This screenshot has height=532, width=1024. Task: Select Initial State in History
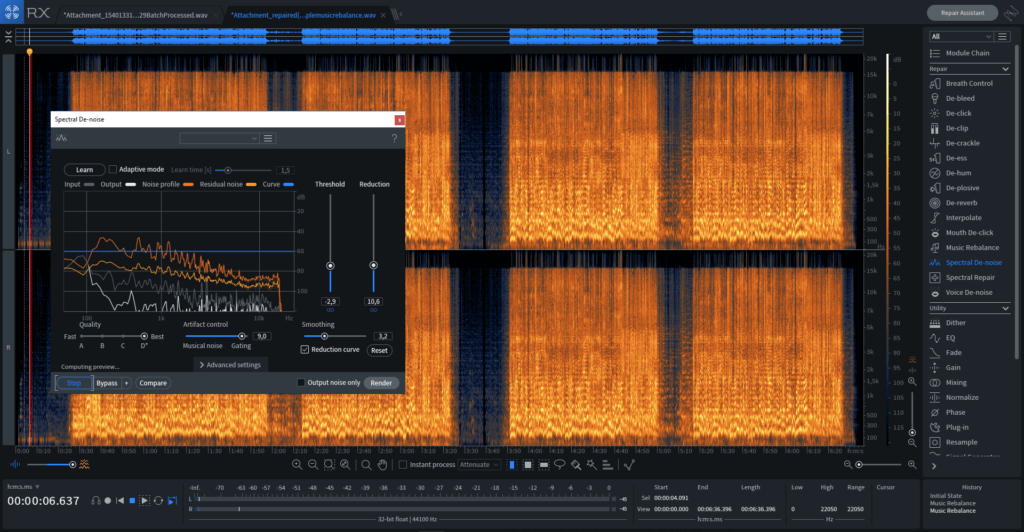[946, 496]
